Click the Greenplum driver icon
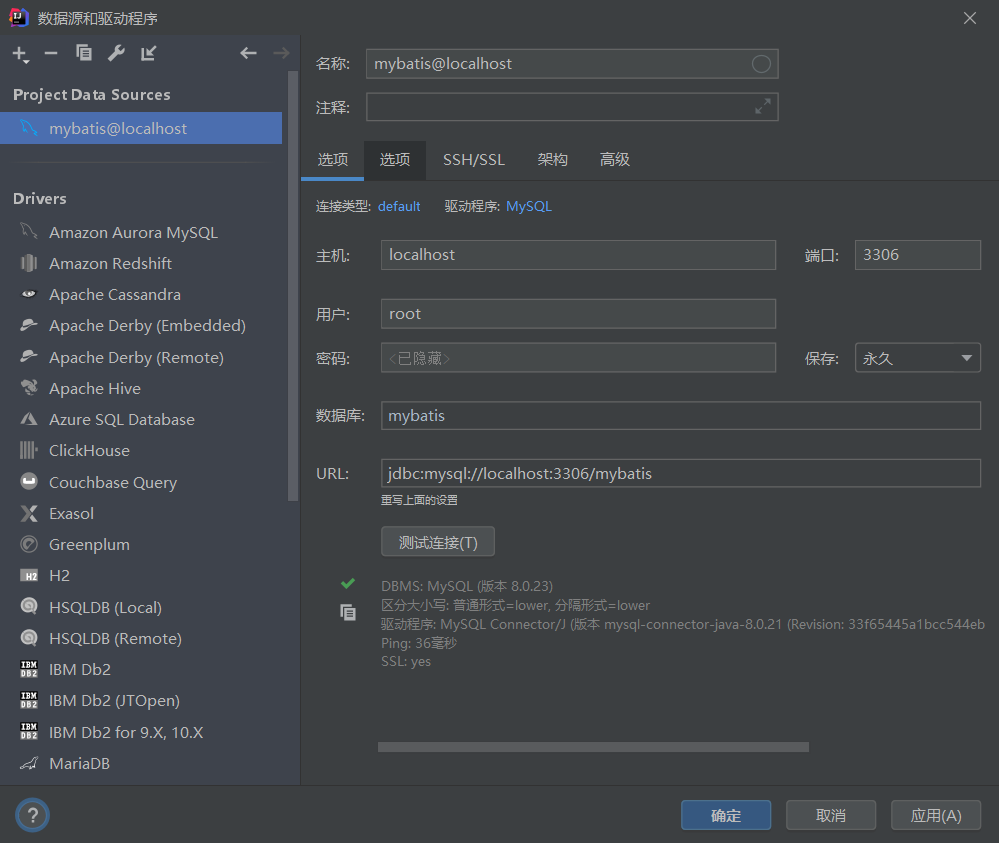The height and width of the screenshot is (843, 999). click(x=29, y=544)
